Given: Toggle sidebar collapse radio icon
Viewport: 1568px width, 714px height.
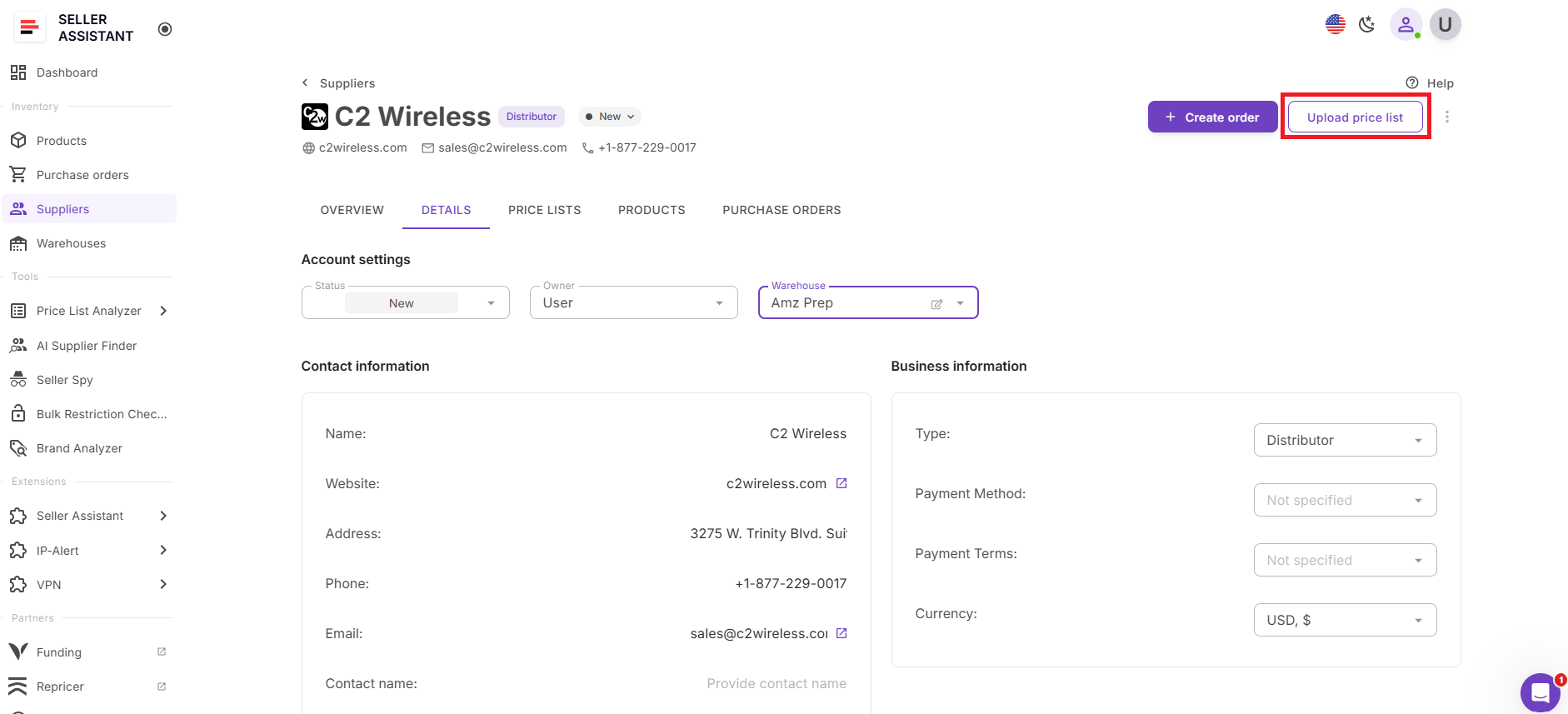Looking at the screenshot, I should pos(165,29).
